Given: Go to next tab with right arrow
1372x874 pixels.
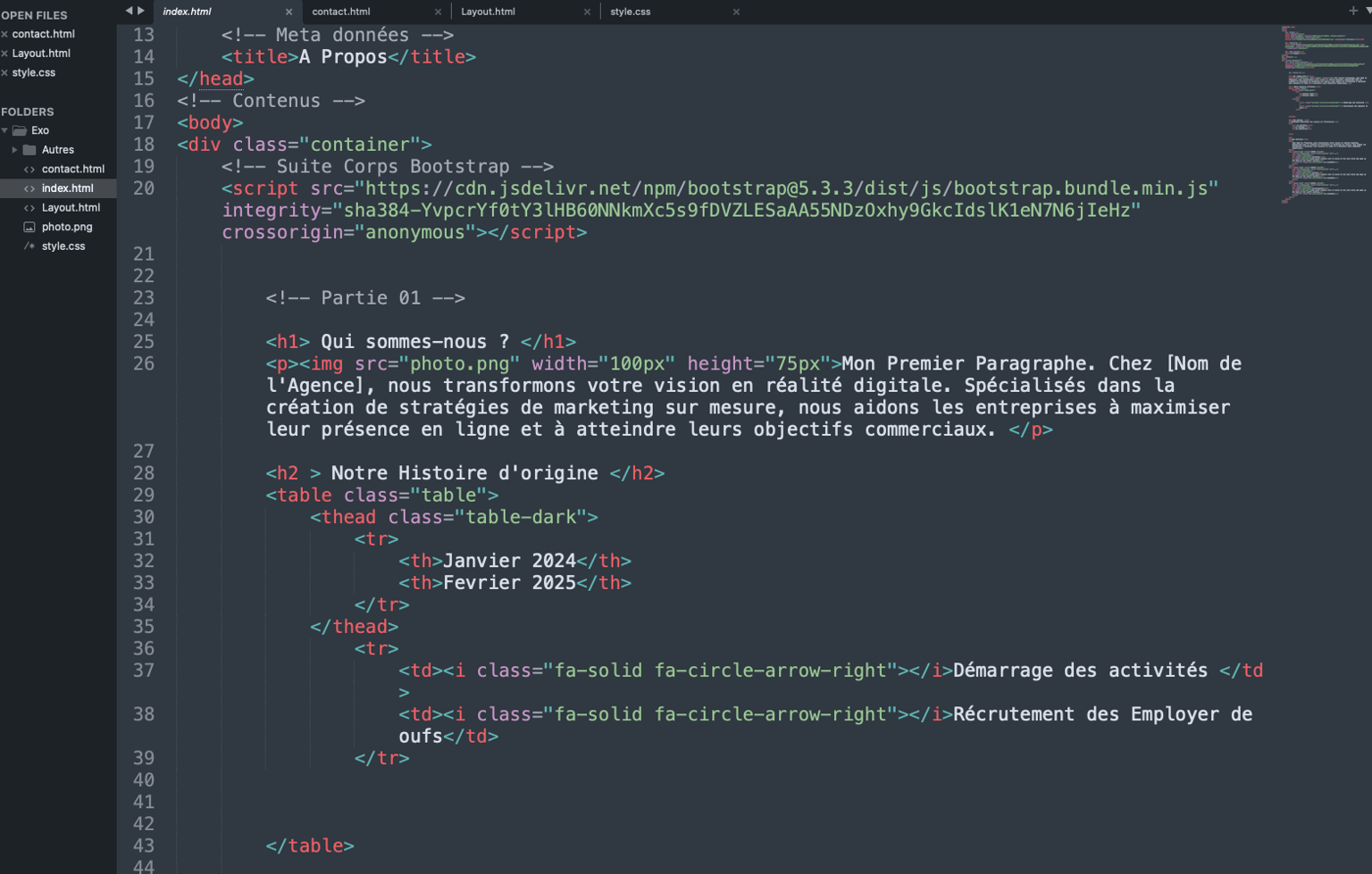Looking at the screenshot, I should click(x=140, y=11).
